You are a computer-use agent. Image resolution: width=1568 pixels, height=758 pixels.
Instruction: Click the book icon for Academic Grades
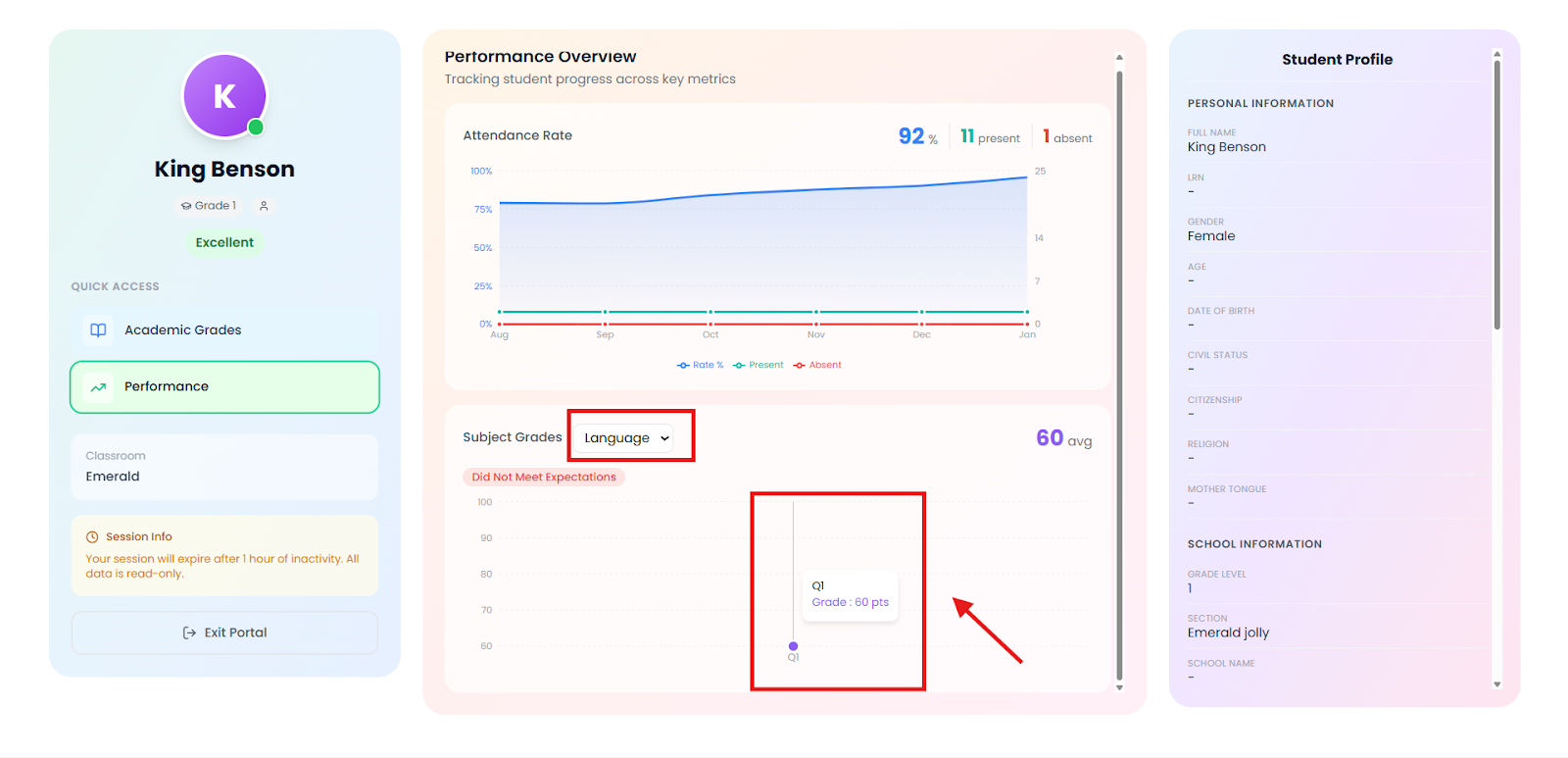(x=98, y=330)
